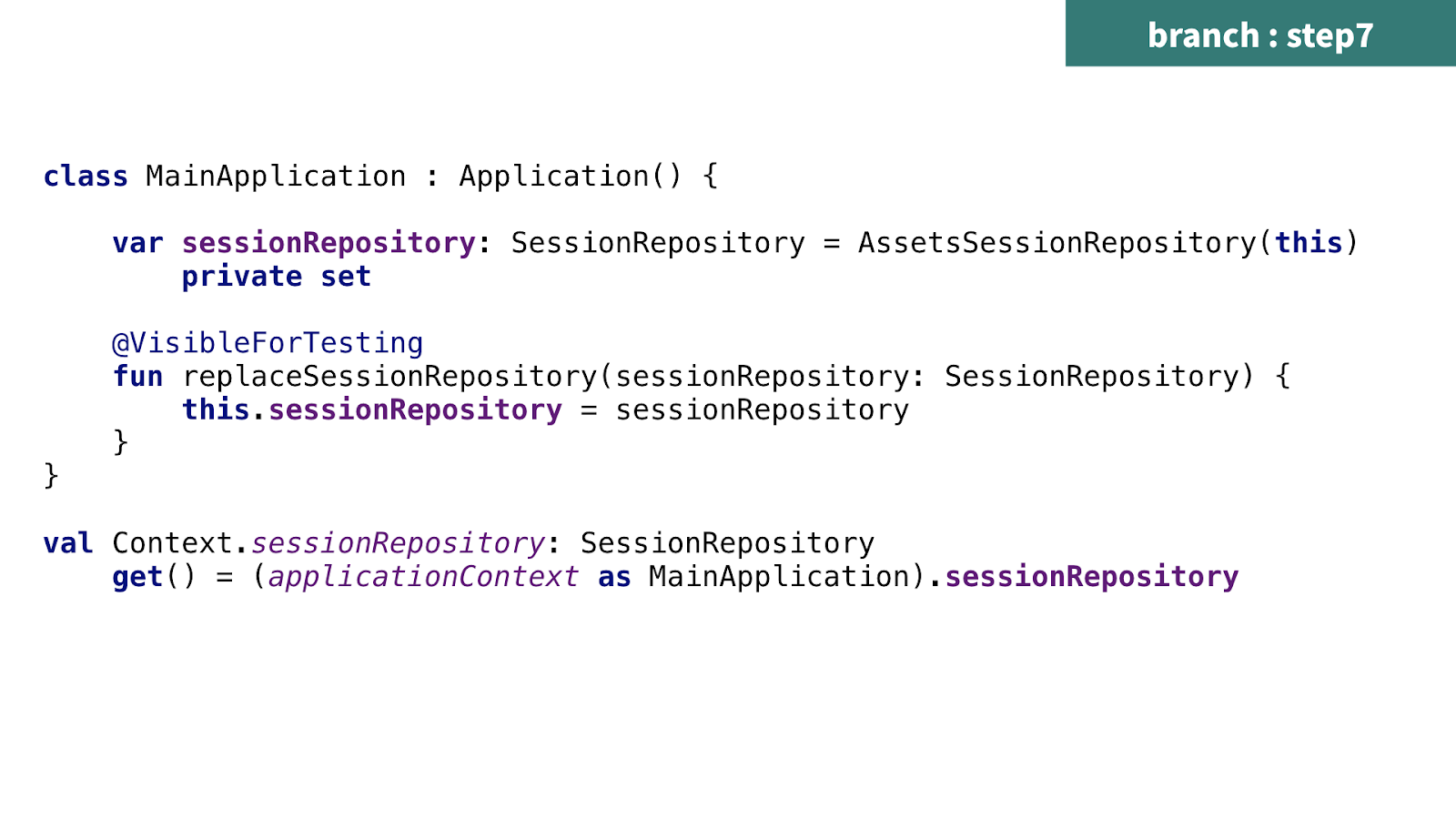The width and height of the screenshot is (1456, 819).
Task: Select the purple sessionRepository property declaration
Action: point(329,243)
